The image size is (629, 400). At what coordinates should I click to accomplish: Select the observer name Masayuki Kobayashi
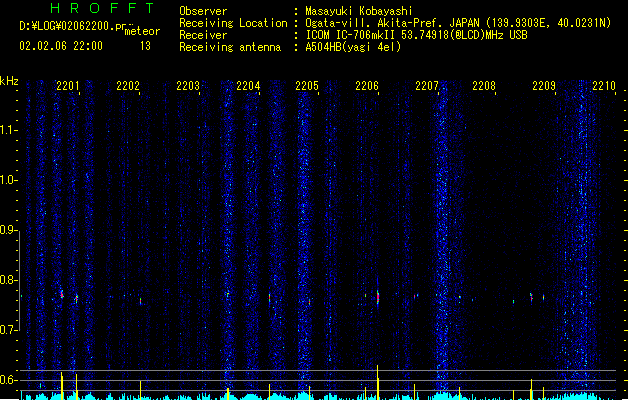coord(359,11)
